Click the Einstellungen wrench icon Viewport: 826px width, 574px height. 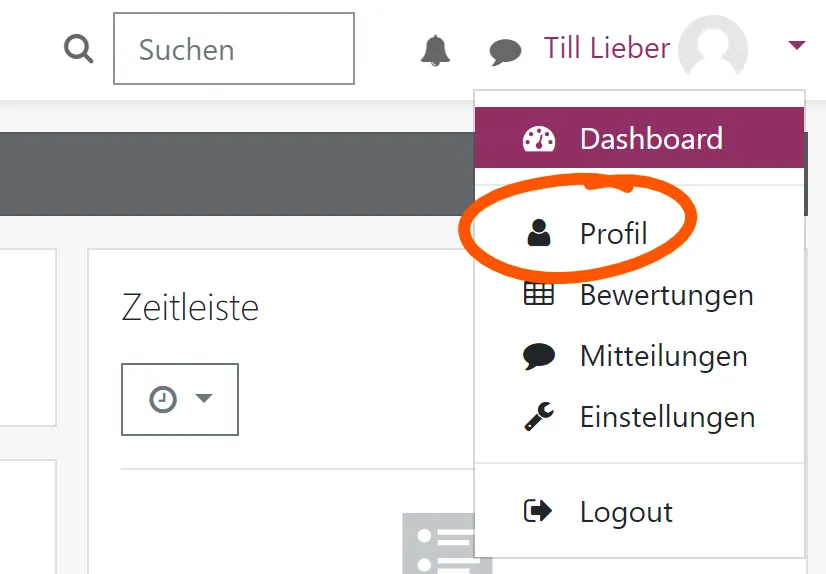(x=539, y=417)
